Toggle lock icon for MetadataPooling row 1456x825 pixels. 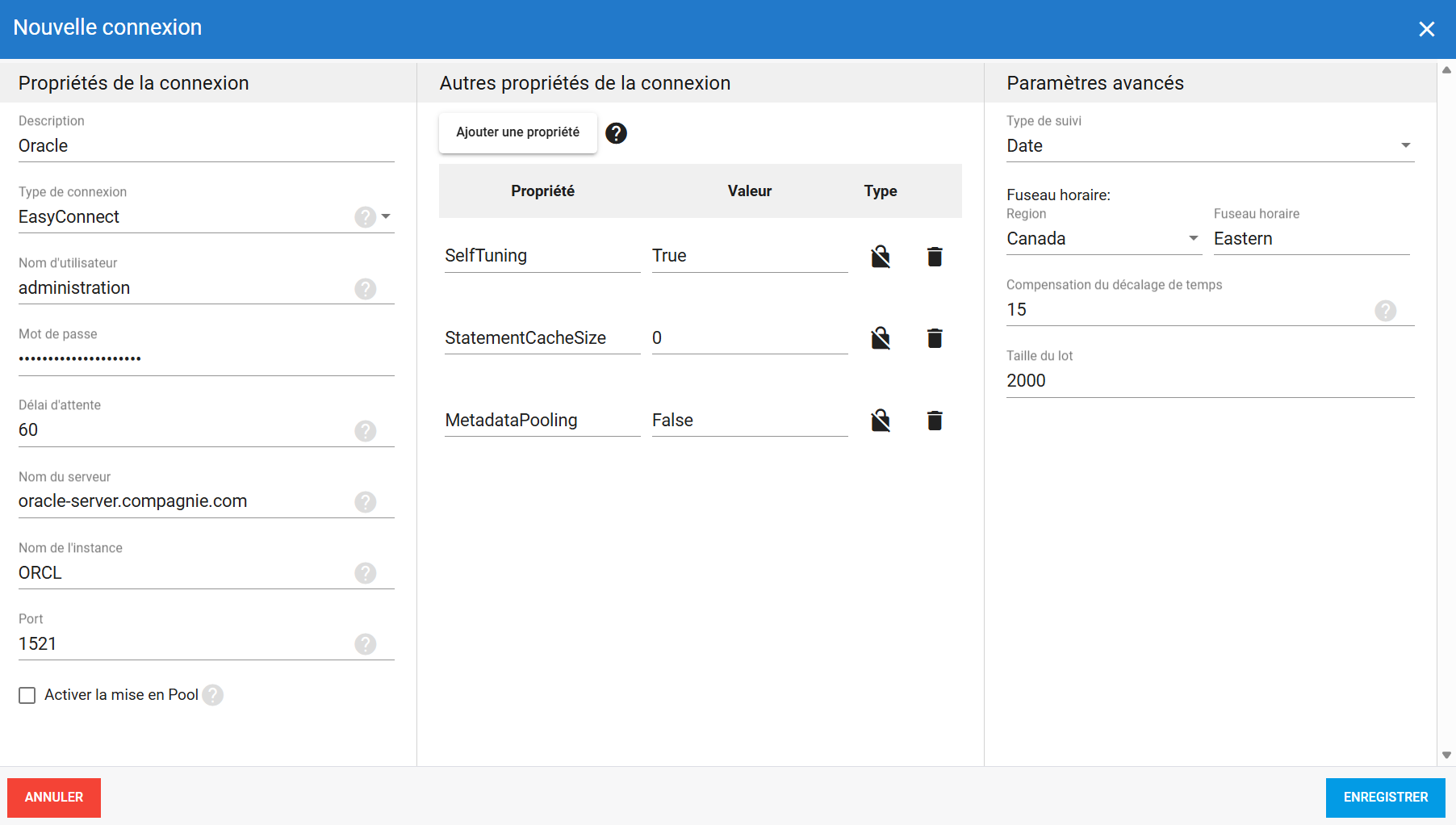point(881,421)
